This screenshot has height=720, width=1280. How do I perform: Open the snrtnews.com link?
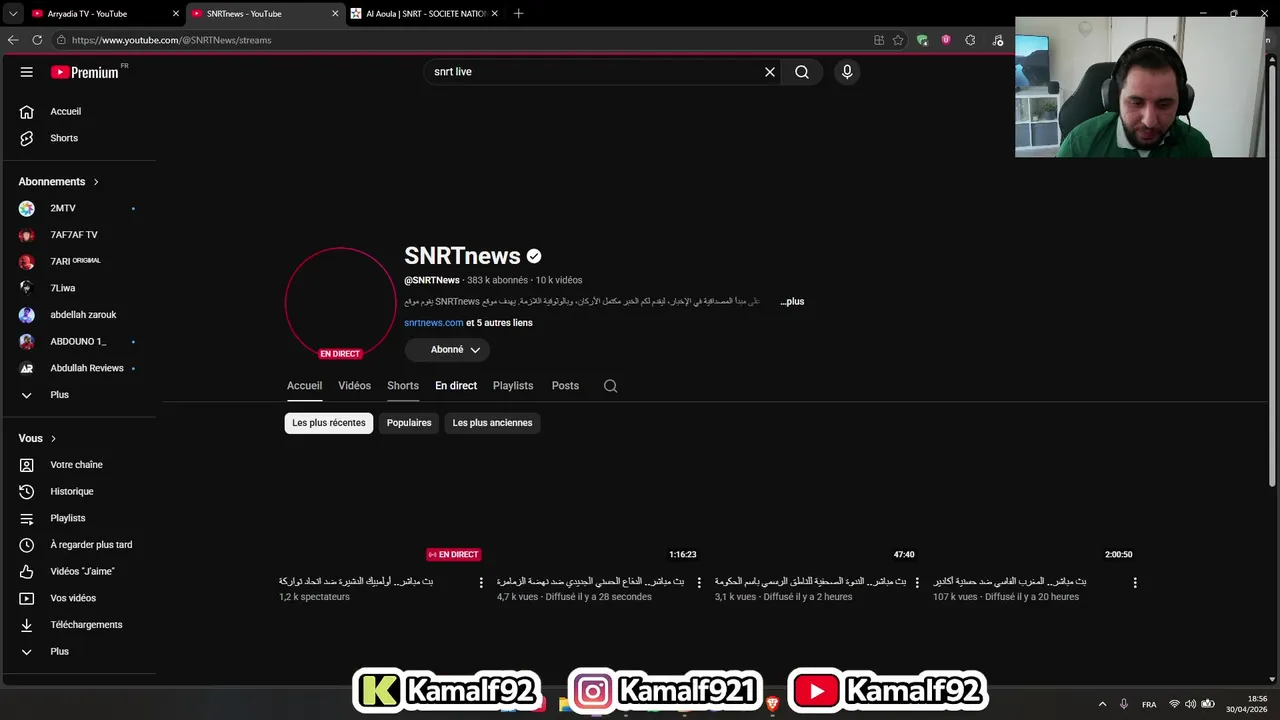point(434,323)
